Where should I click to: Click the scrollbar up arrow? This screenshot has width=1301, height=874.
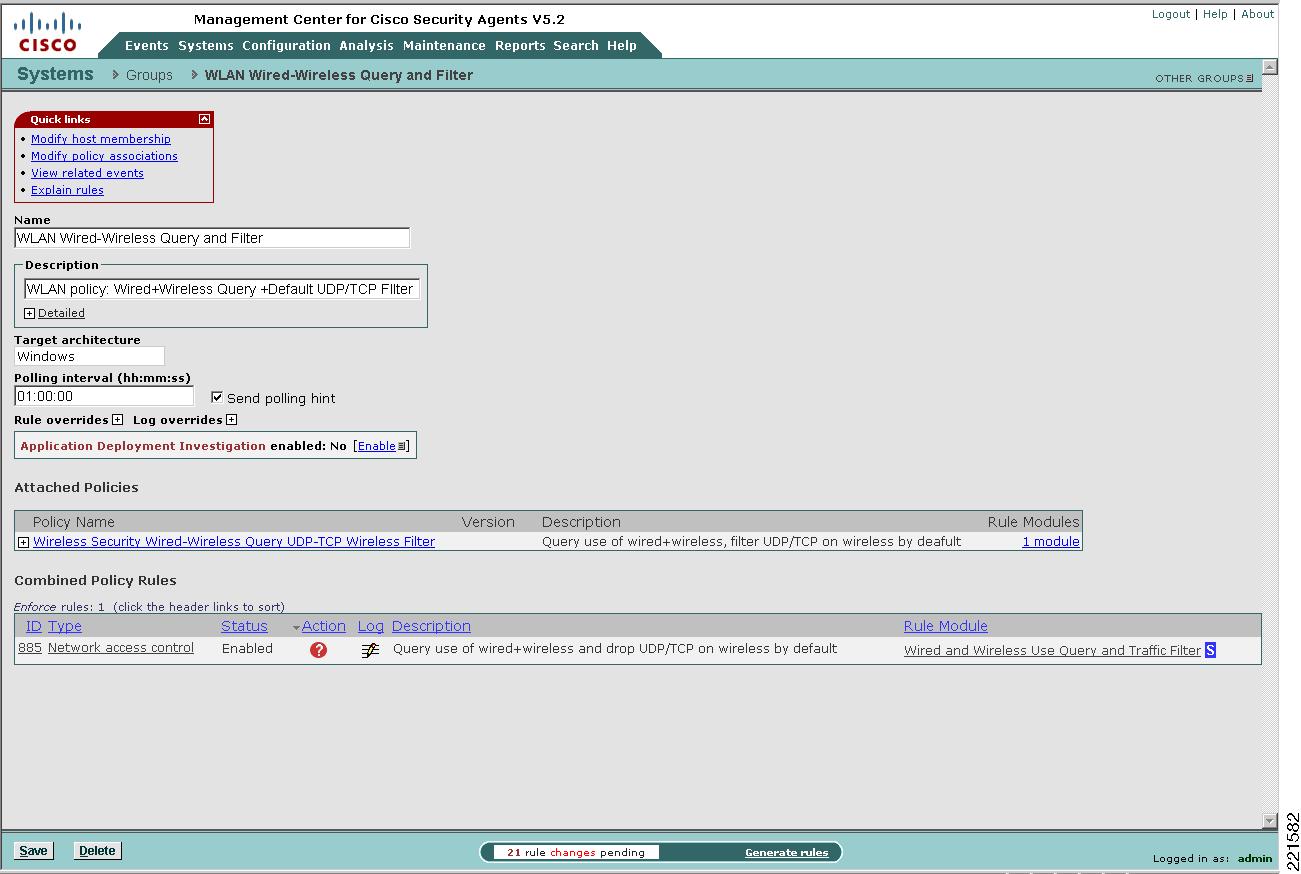click(x=1270, y=68)
